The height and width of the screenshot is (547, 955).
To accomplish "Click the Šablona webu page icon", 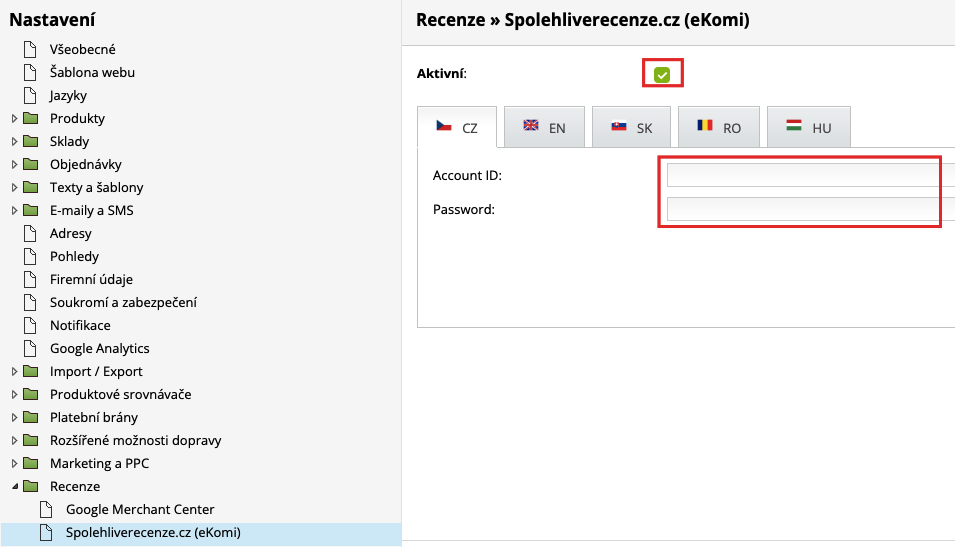I will [30, 72].
